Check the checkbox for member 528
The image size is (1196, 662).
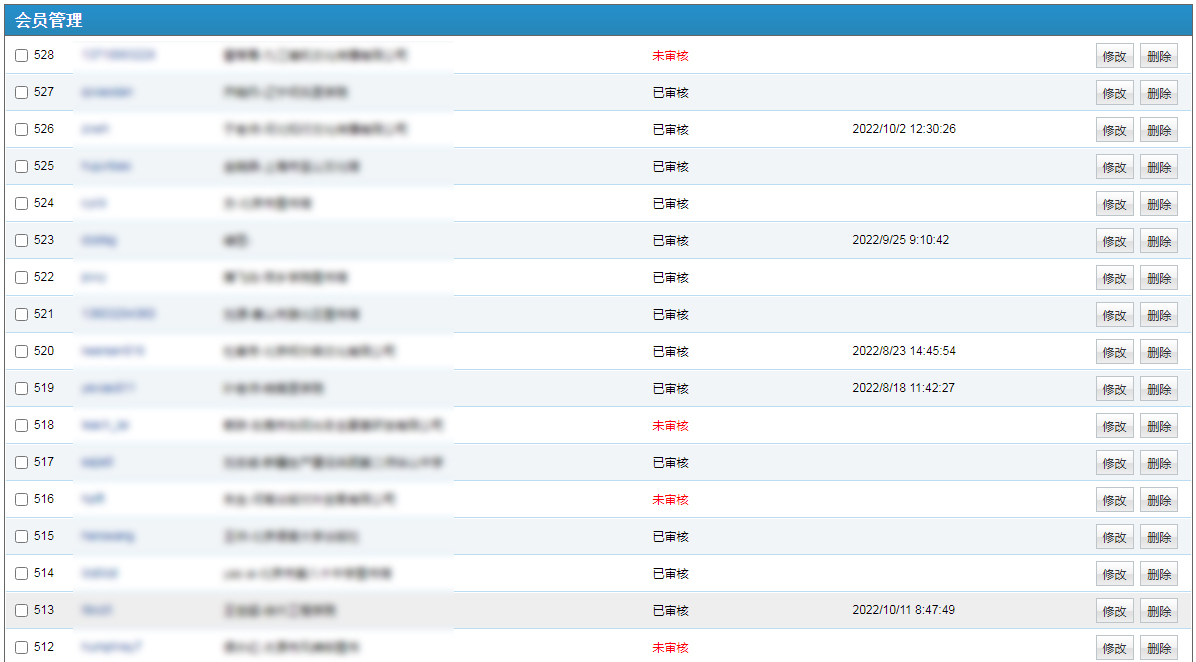22,56
